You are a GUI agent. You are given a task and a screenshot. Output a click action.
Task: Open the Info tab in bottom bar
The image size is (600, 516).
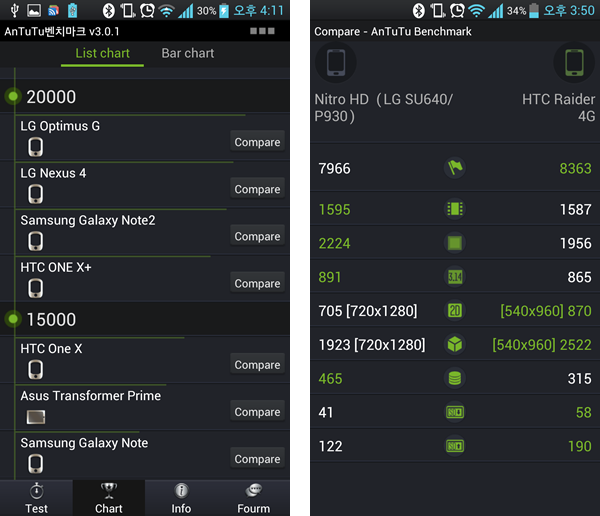(181, 498)
